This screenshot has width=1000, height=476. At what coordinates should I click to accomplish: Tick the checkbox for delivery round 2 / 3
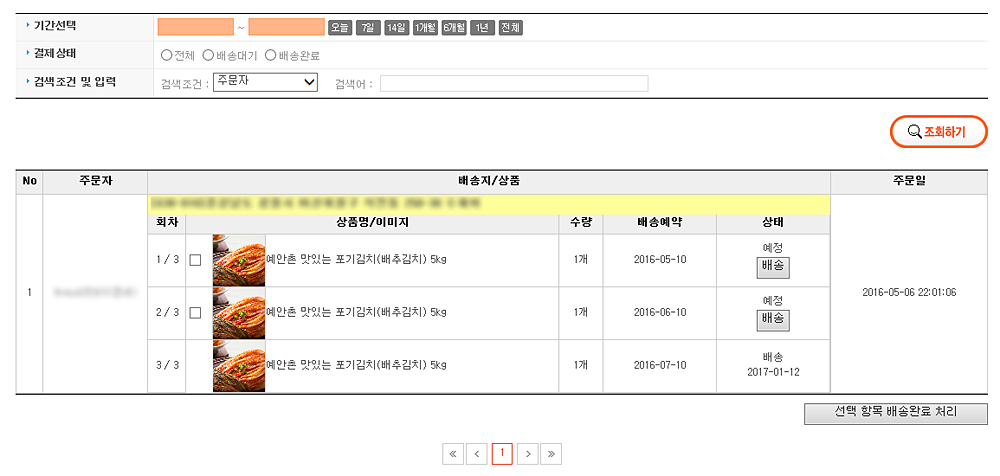point(195,313)
